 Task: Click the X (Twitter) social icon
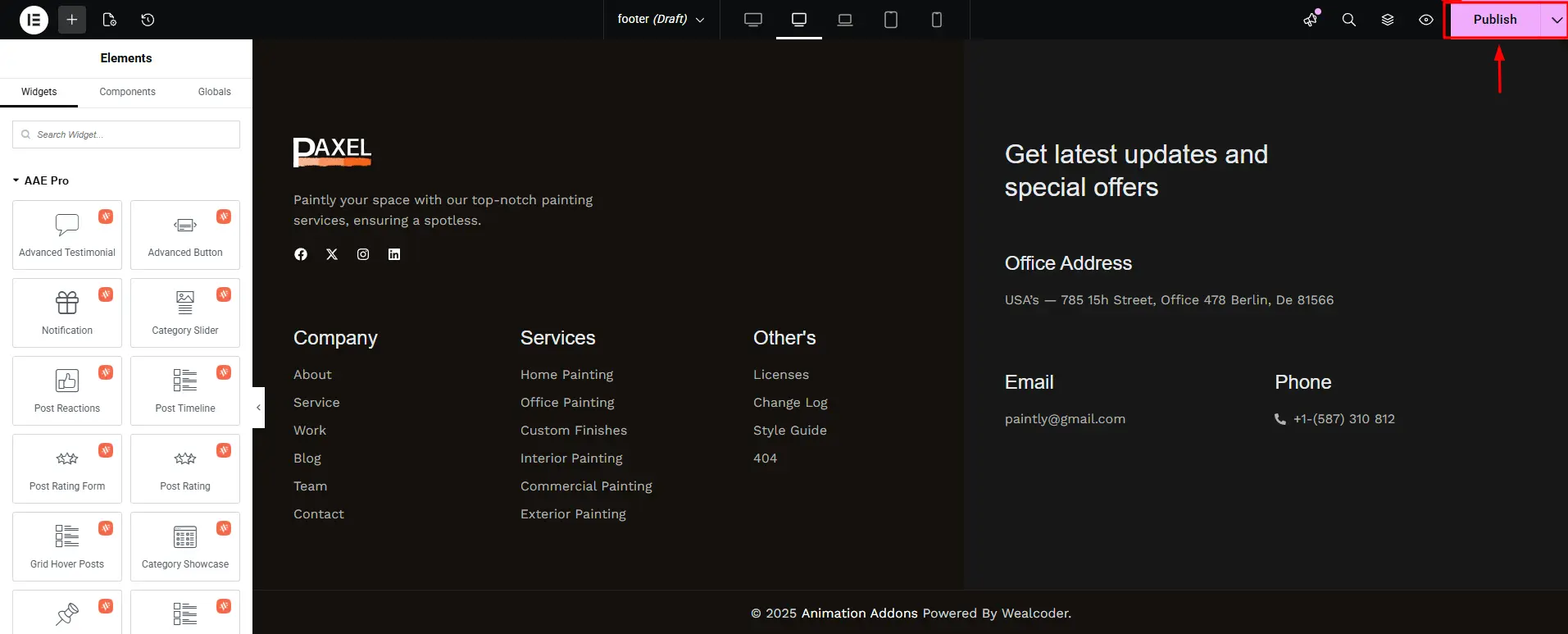(x=332, y=254)
